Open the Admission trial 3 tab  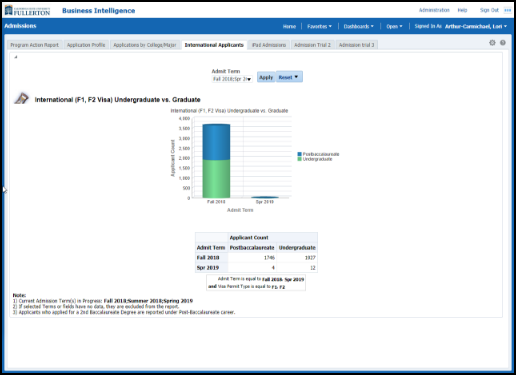click(356, 45)
